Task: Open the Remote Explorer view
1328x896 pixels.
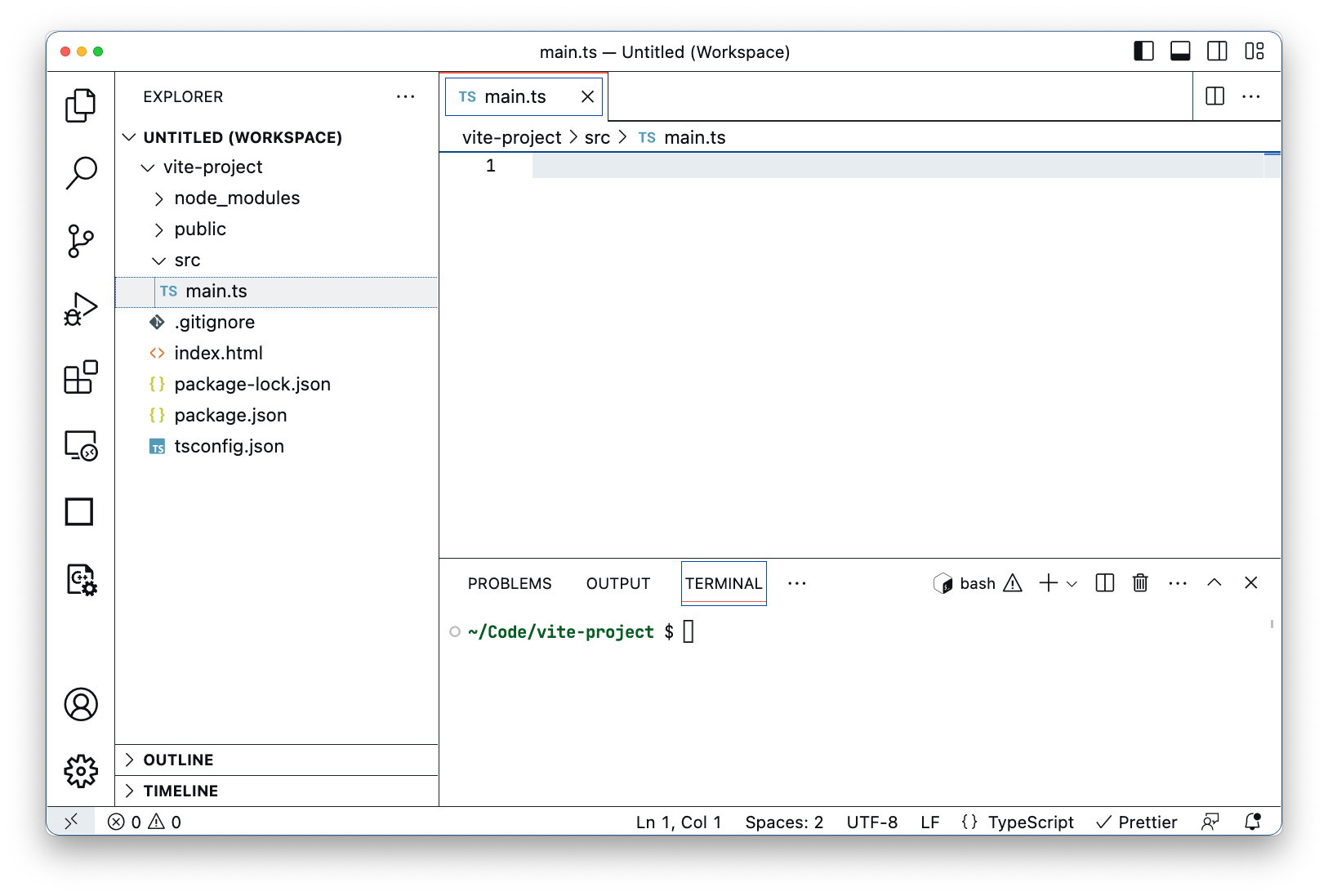Action: (x=81, y=446)
